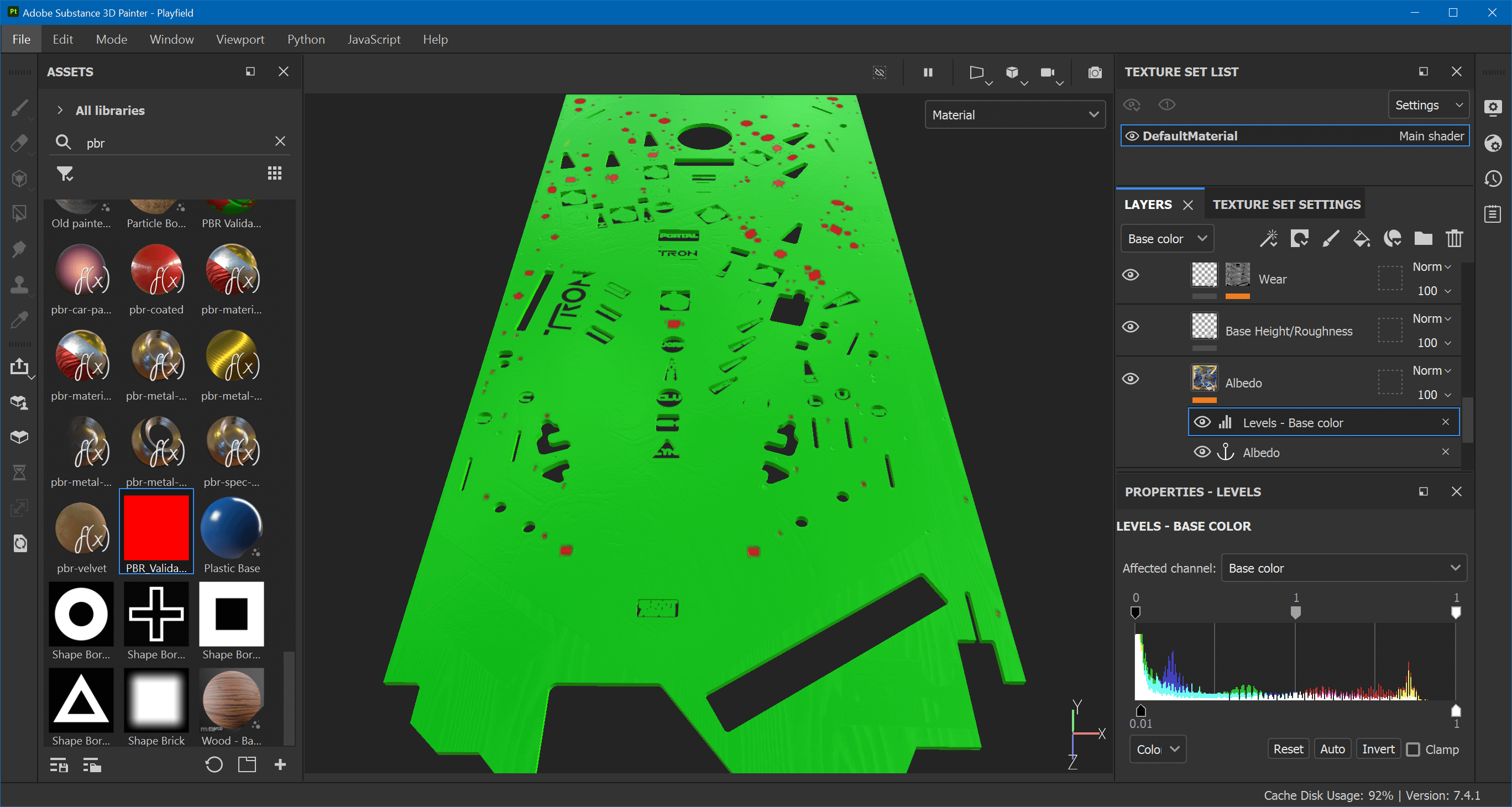Open the Settings dropdown in Texture Set List
The image size is (1512, 807).
(x=1428, y=104)
